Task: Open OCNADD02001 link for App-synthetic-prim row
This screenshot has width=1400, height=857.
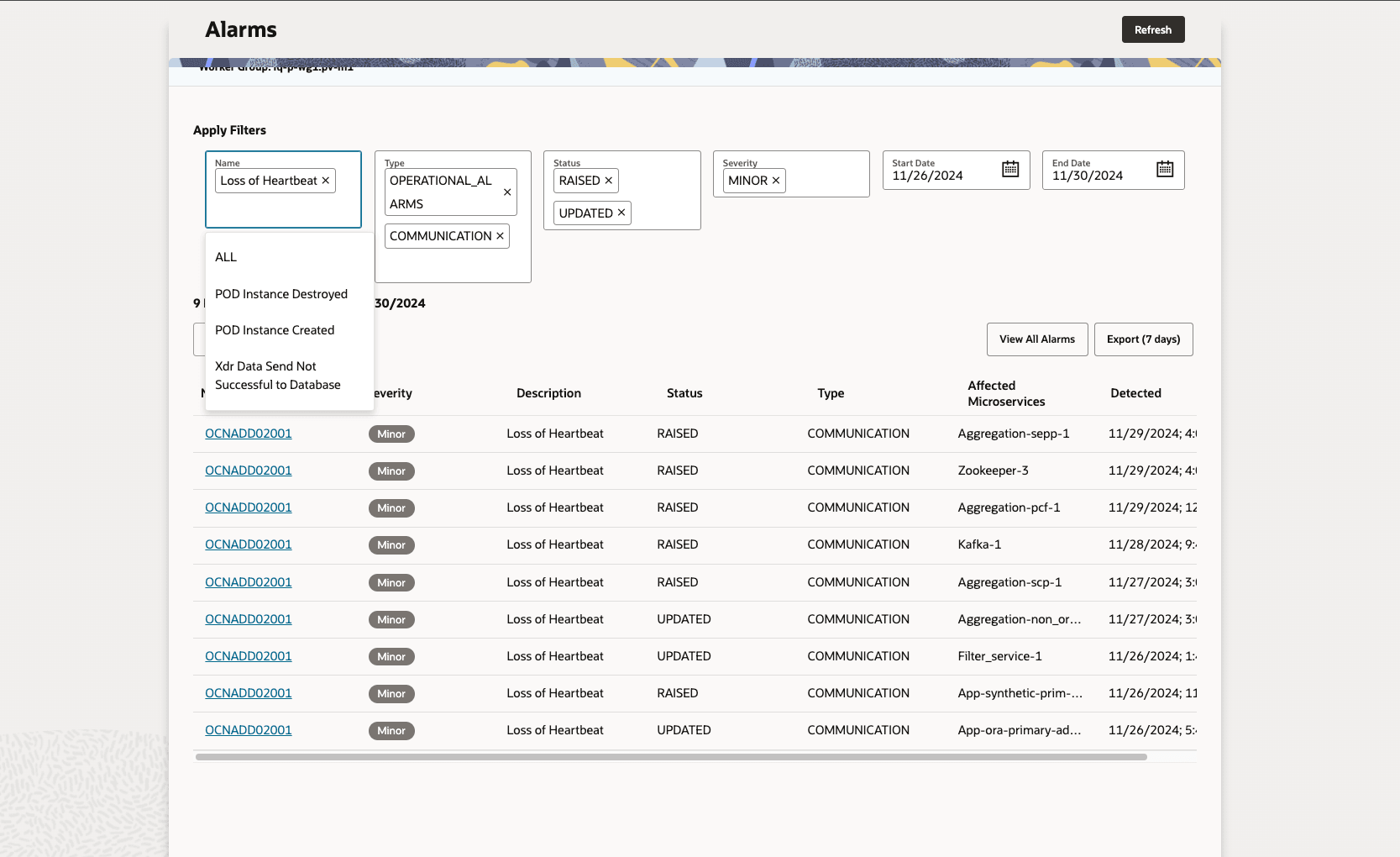Action: pyautogui.click(x=249, y=693)
